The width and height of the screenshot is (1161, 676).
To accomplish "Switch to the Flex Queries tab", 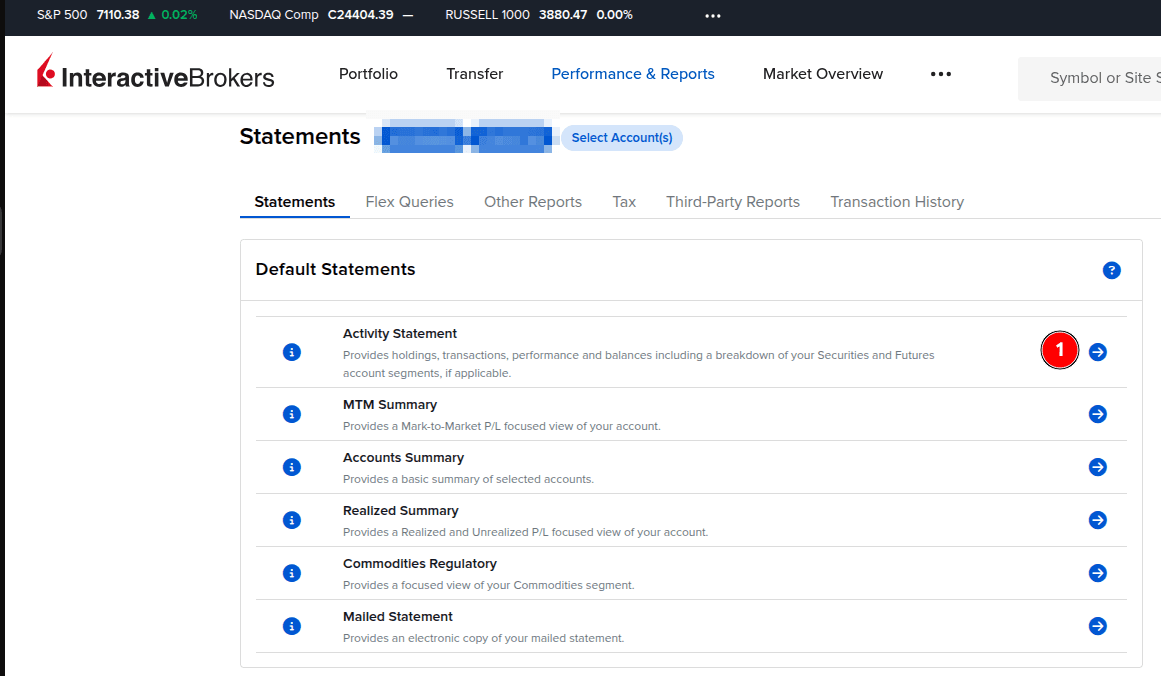I will click(409, 202).
